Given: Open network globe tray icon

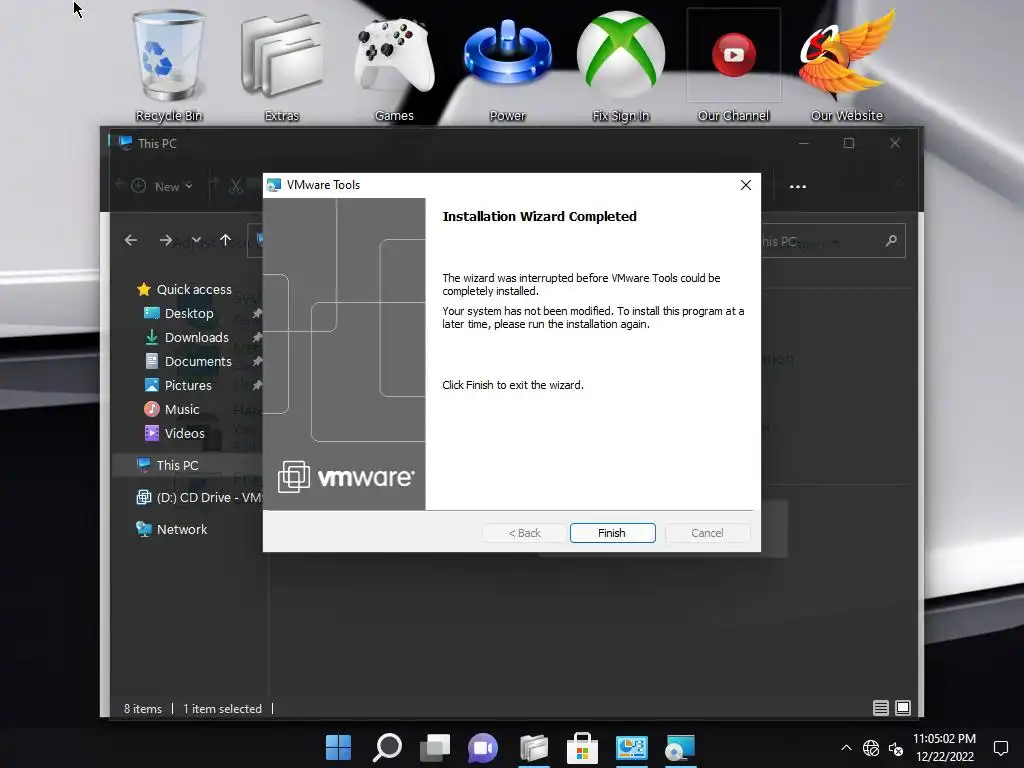Looking at the screenshot, I should [871, 748].
